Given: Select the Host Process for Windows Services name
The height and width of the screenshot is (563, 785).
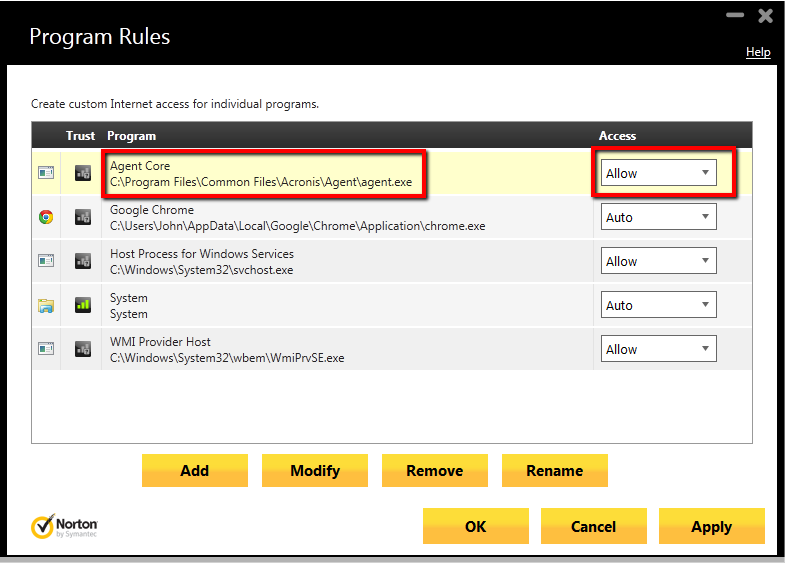Looking at the screenshot, I should point(202,254).
